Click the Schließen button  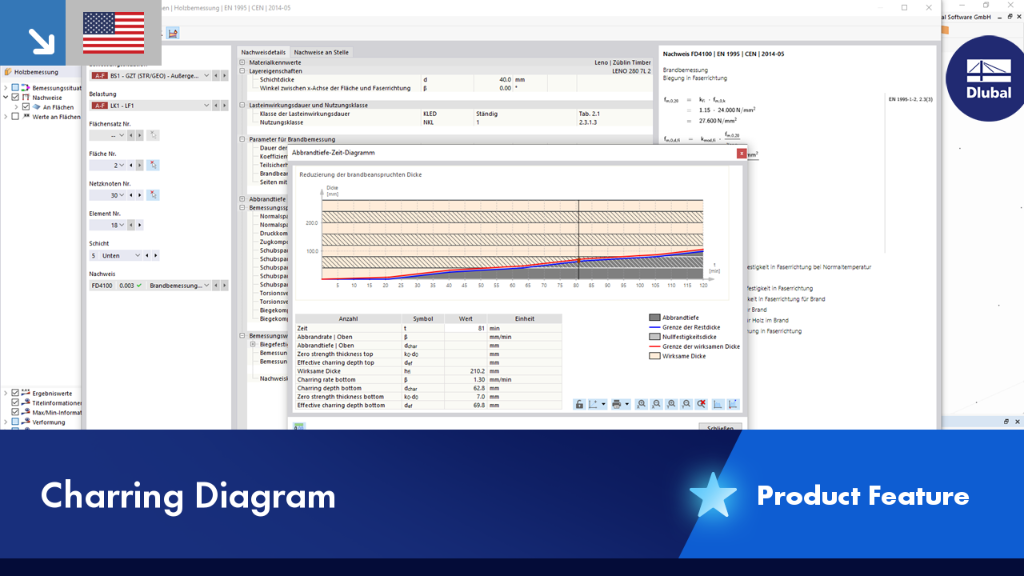[720, 427]
